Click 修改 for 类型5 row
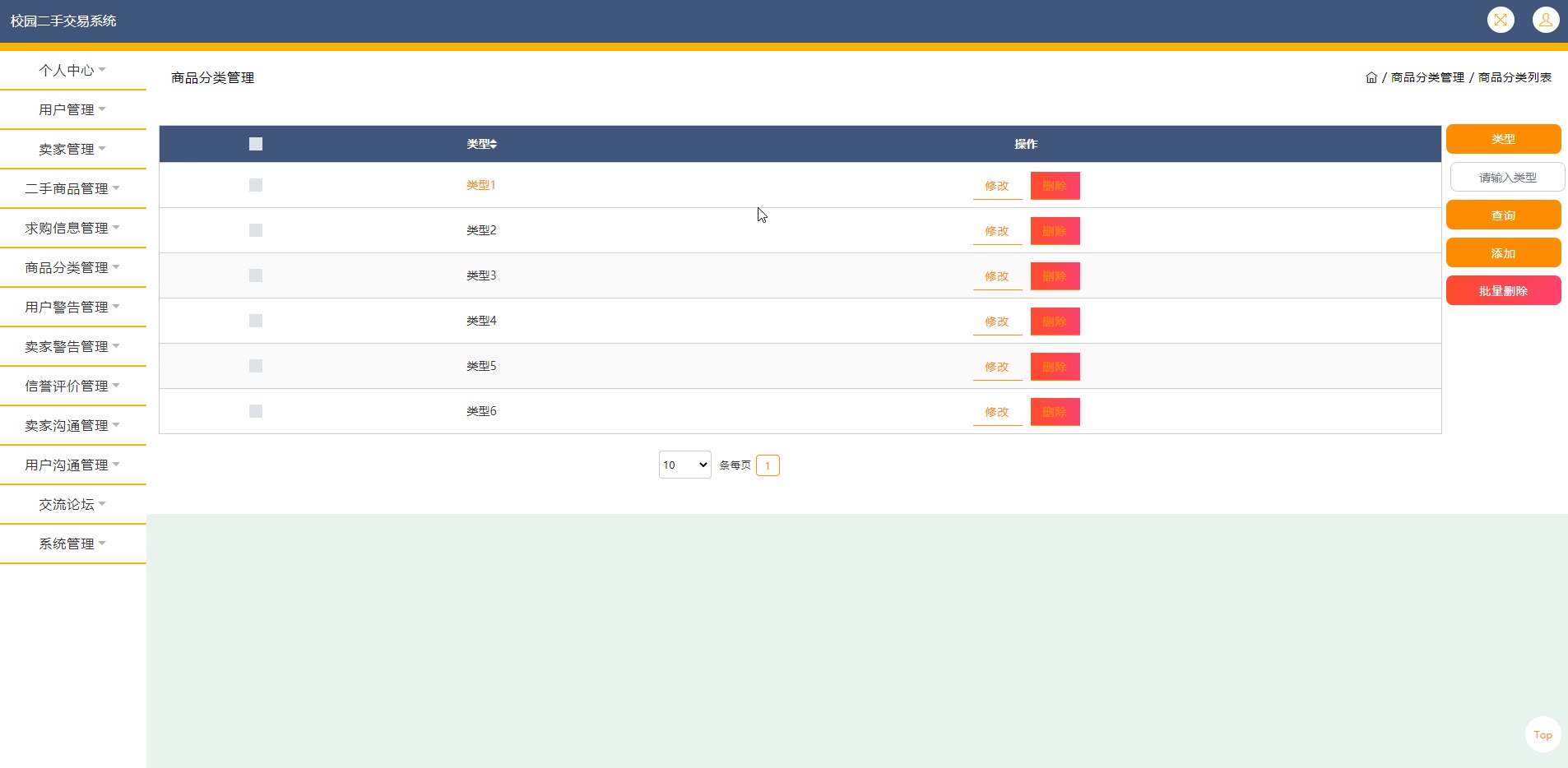 (997, 367)
